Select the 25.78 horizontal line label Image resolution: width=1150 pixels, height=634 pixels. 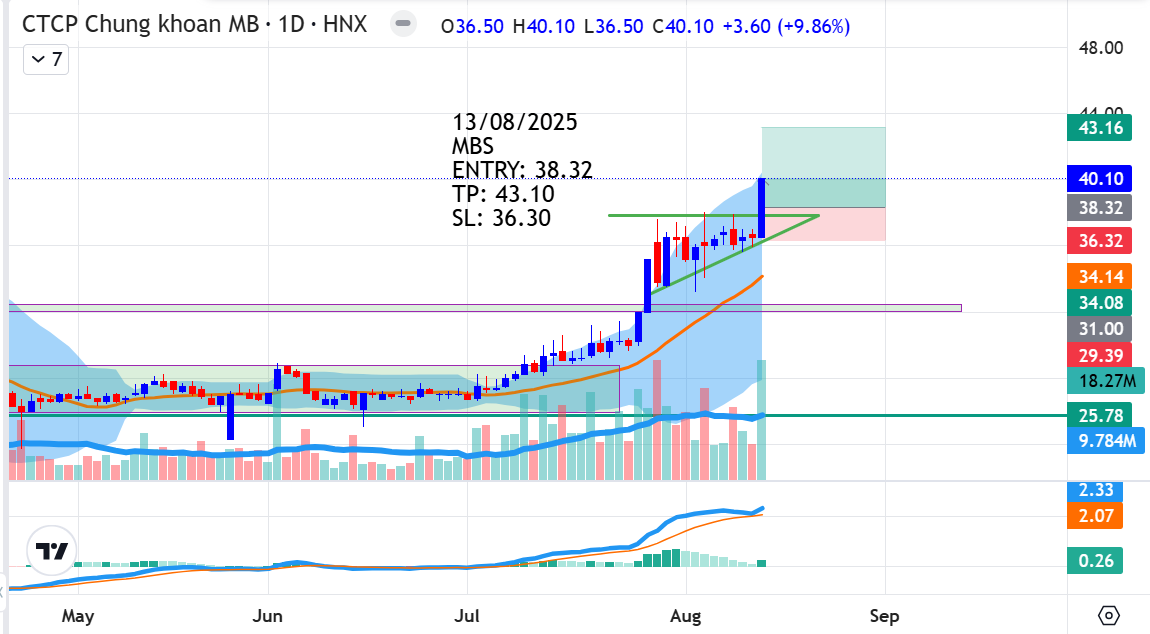pyautogui.click(x=1099, y=415)
